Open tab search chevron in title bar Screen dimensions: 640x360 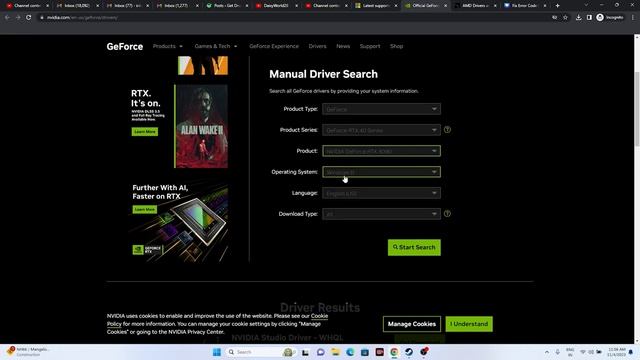pyautogui.click(x=586, y=5)
